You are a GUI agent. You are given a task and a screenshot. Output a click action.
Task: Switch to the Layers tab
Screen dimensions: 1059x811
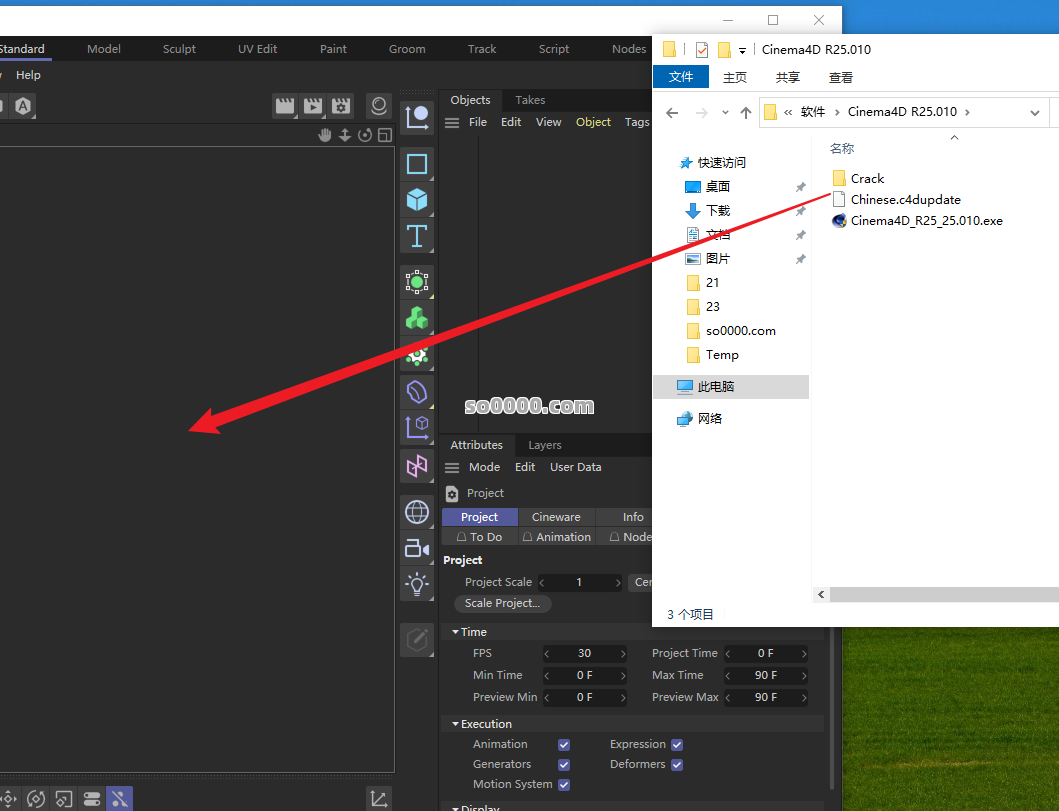tap(545, 445)
